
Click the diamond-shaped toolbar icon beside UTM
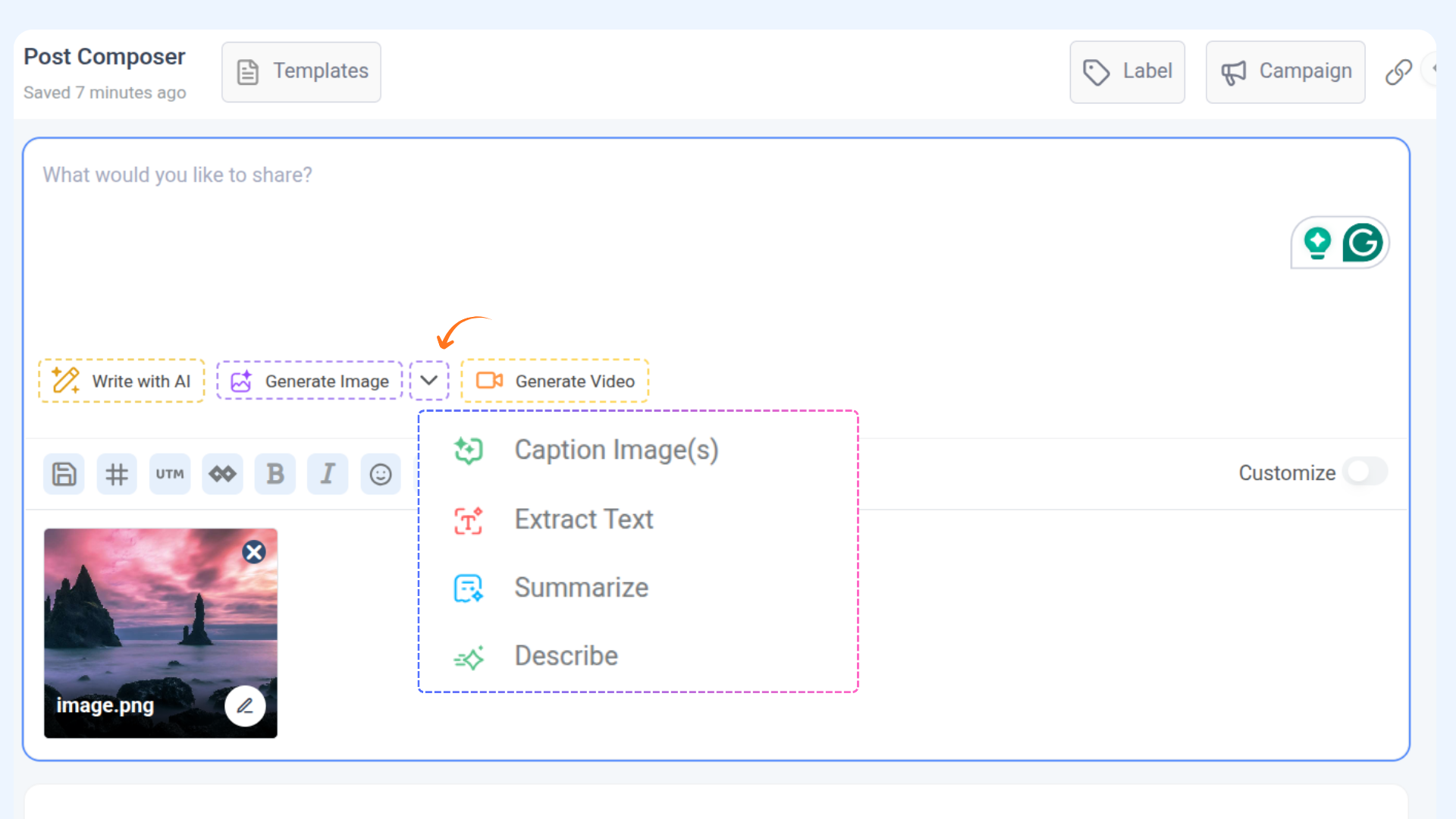(x=222, y=474)
